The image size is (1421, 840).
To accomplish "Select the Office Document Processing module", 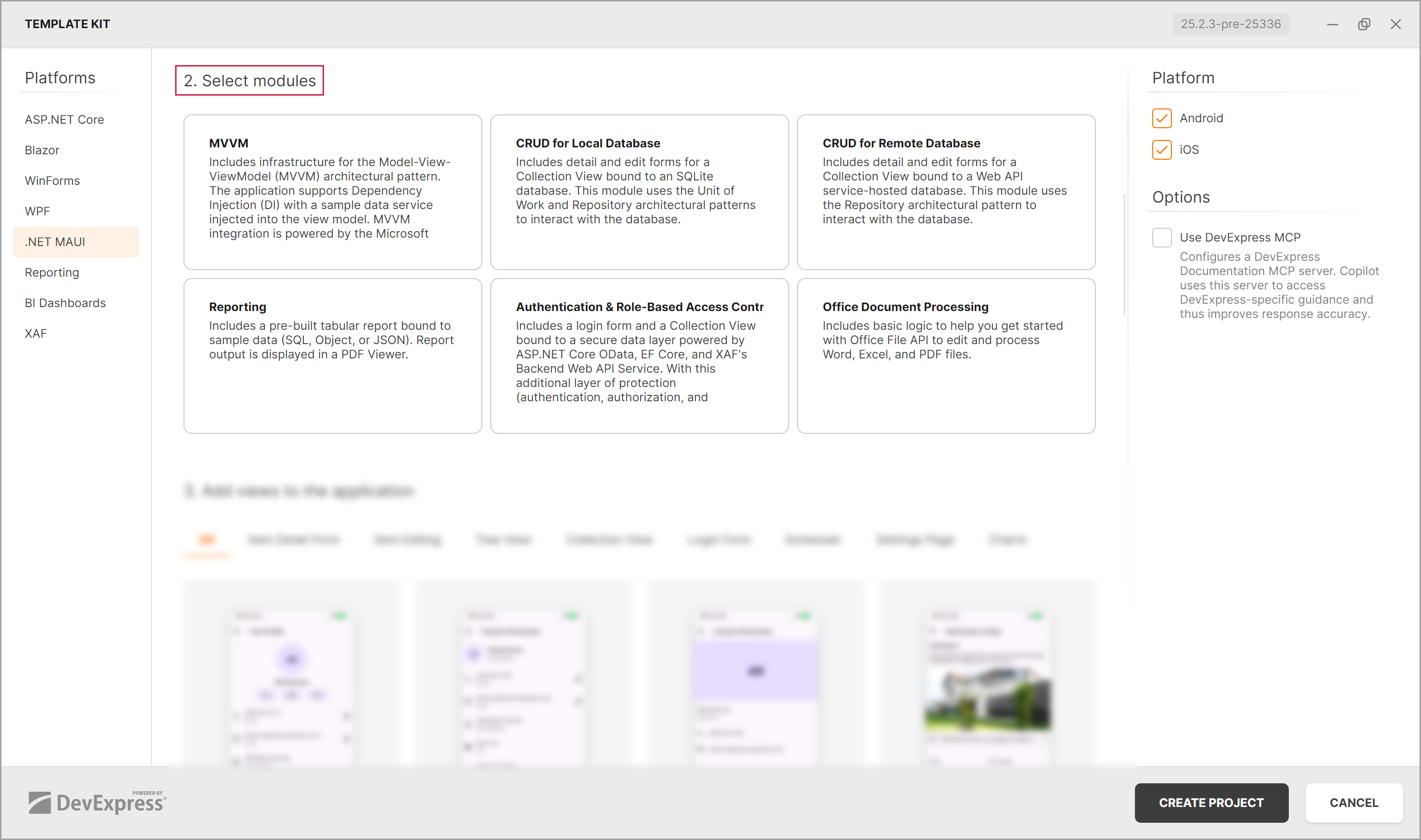I will tap(945, 355).
